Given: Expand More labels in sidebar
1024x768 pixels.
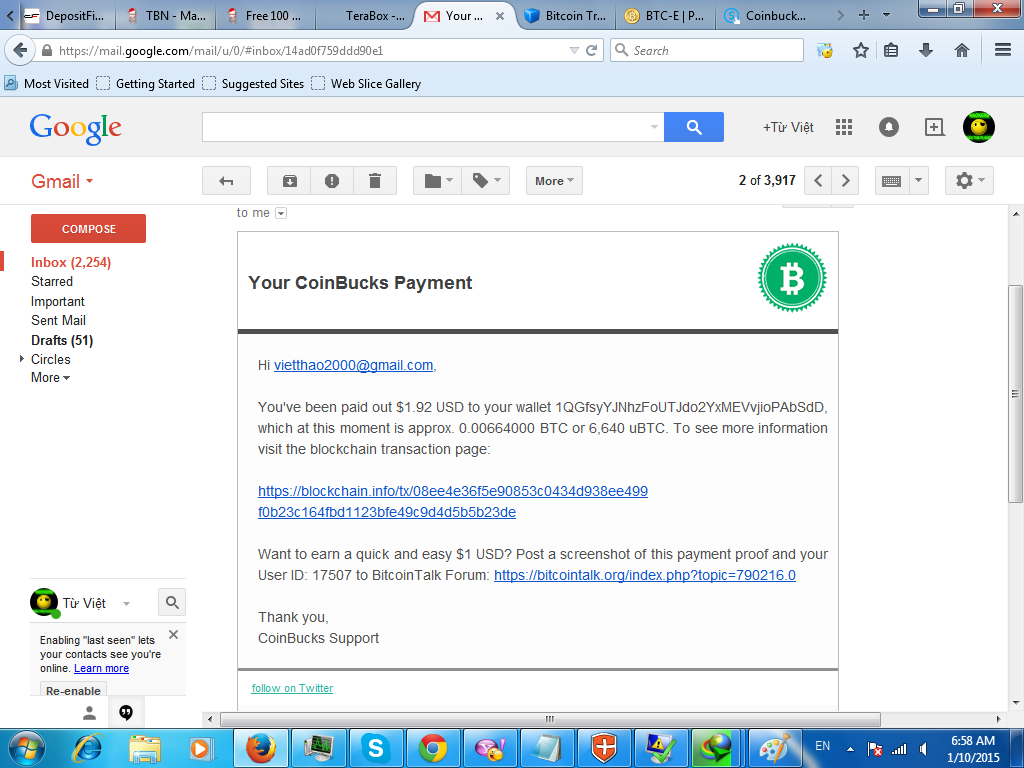Looking at the screenshot, I should point(50,377).
